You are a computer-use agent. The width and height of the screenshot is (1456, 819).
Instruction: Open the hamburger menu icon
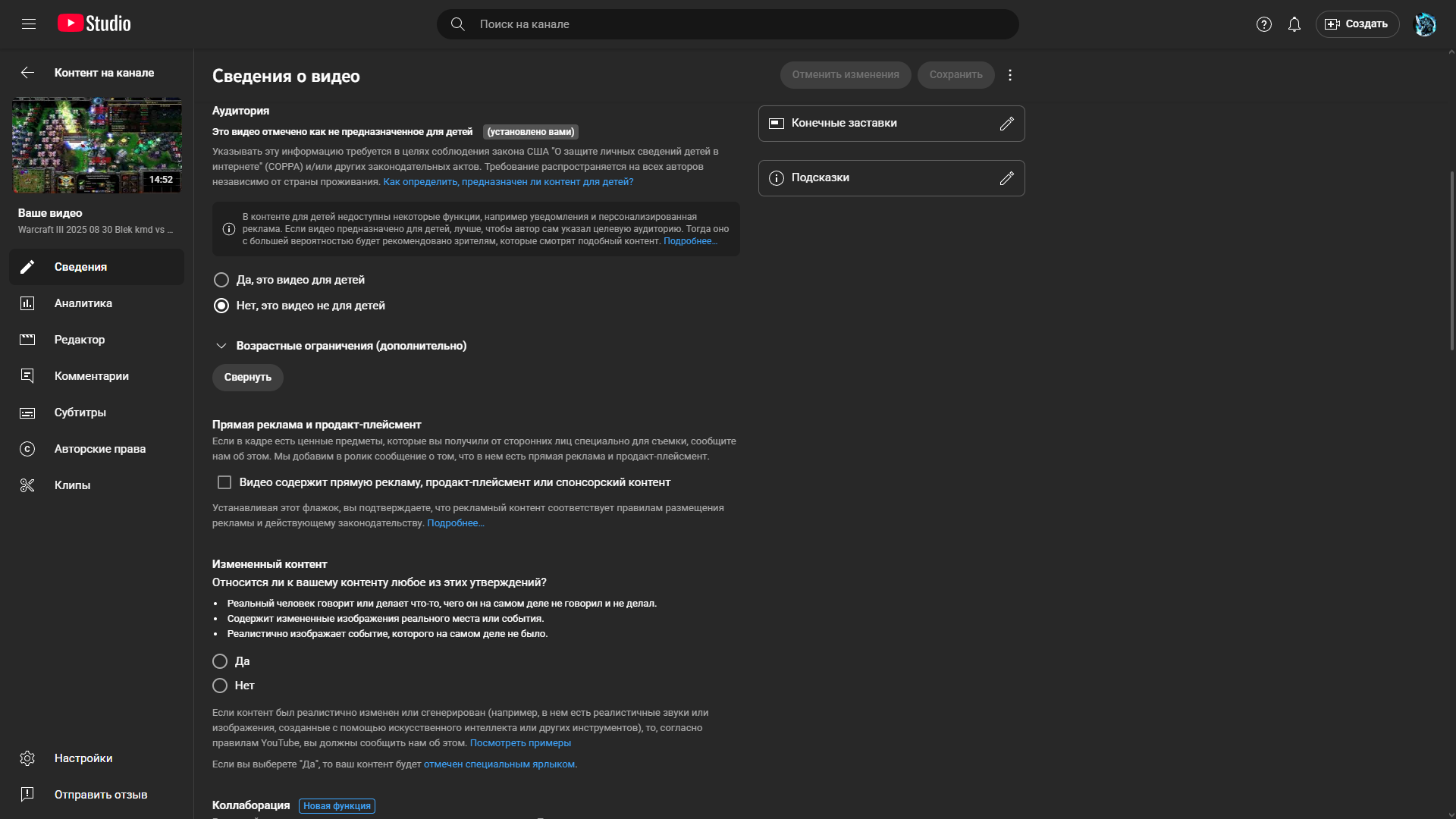(x=29, y=24)
